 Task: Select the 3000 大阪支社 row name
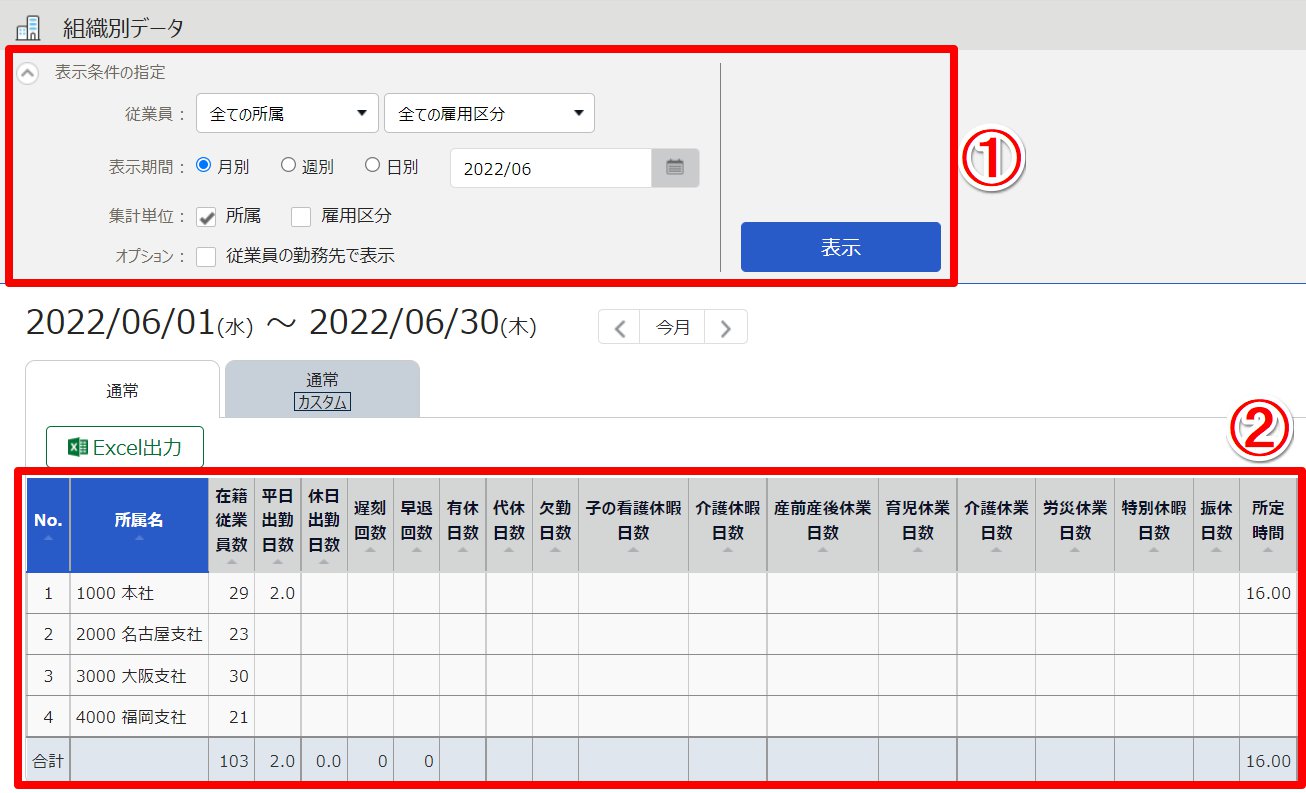[x=131, y=676]
